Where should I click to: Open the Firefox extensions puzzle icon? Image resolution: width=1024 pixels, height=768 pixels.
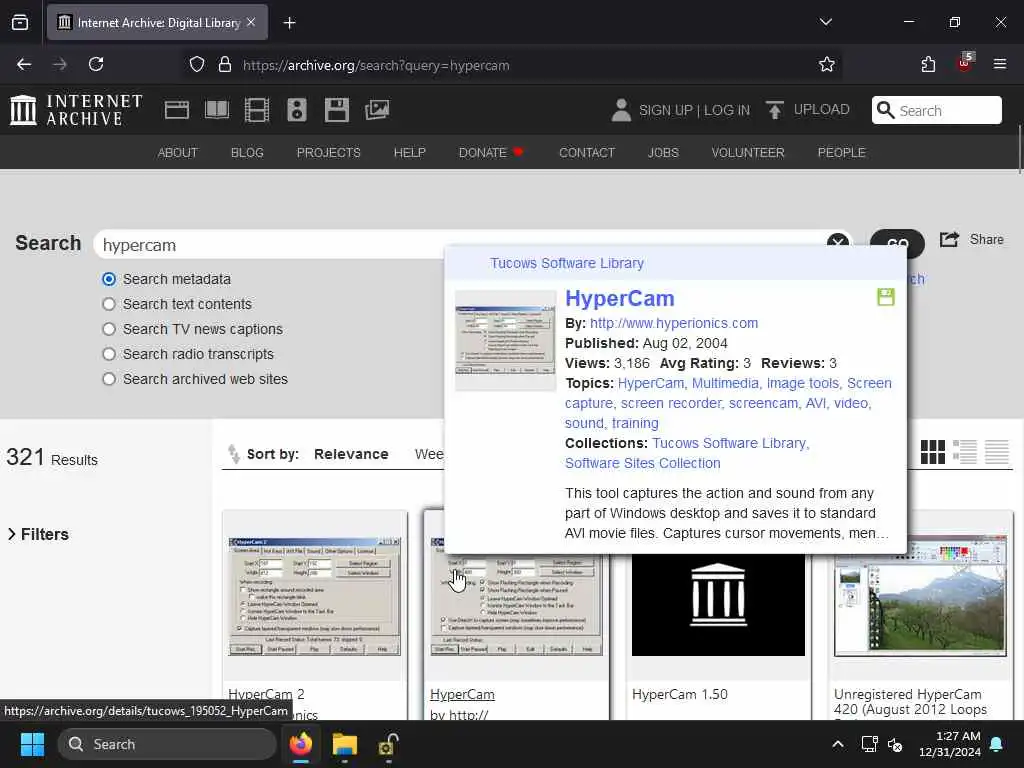[x=928, y=65]
